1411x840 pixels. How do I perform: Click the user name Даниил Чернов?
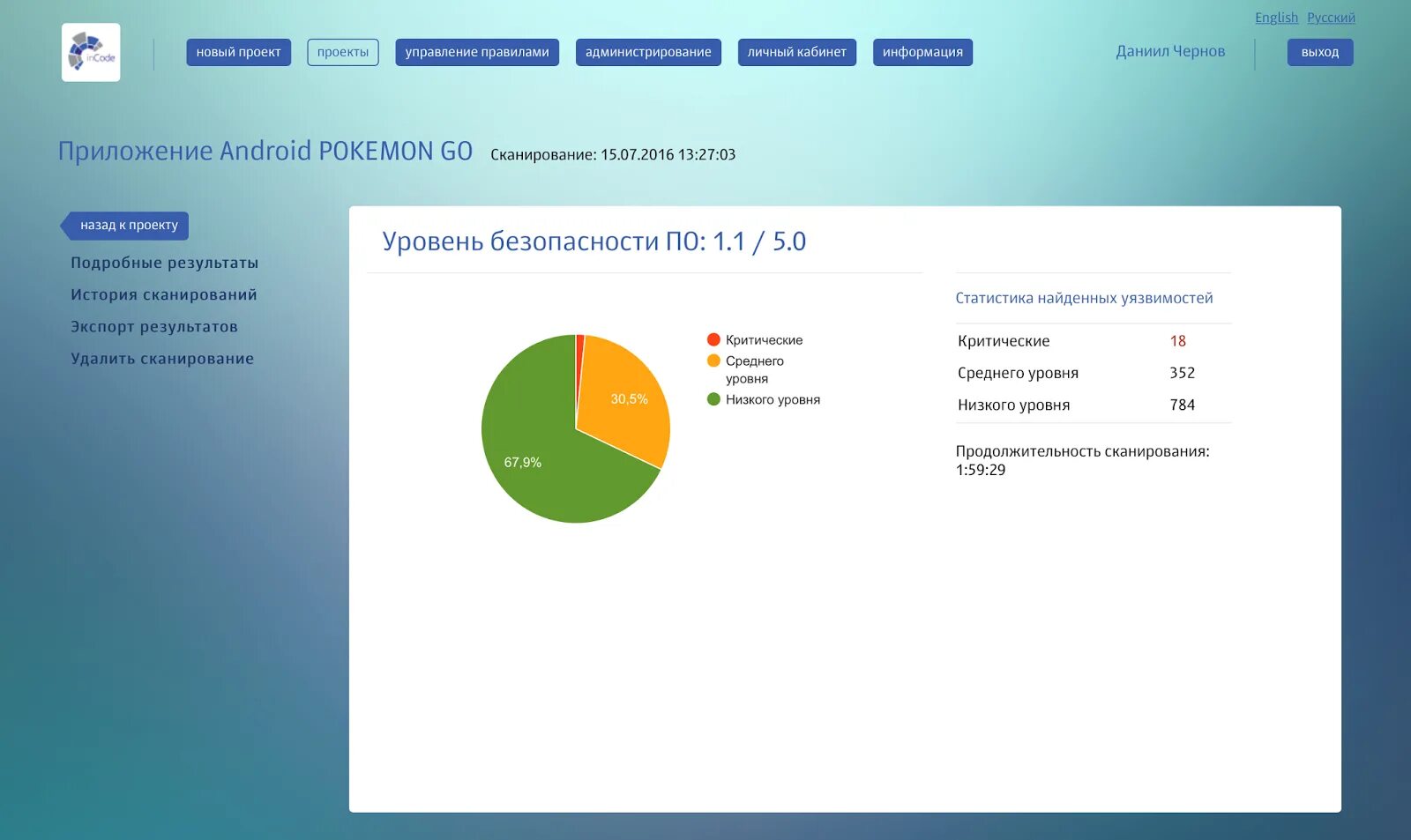point(1170,51)
